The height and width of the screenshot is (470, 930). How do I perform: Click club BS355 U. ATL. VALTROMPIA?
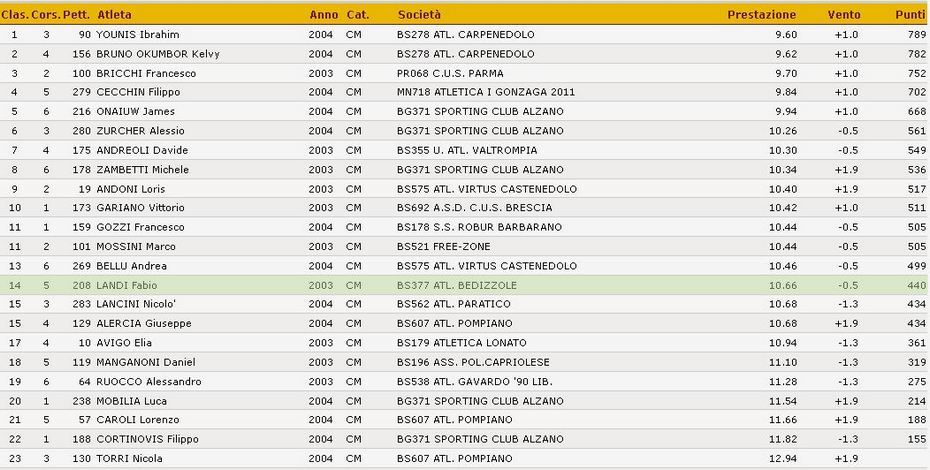(467, 150)
